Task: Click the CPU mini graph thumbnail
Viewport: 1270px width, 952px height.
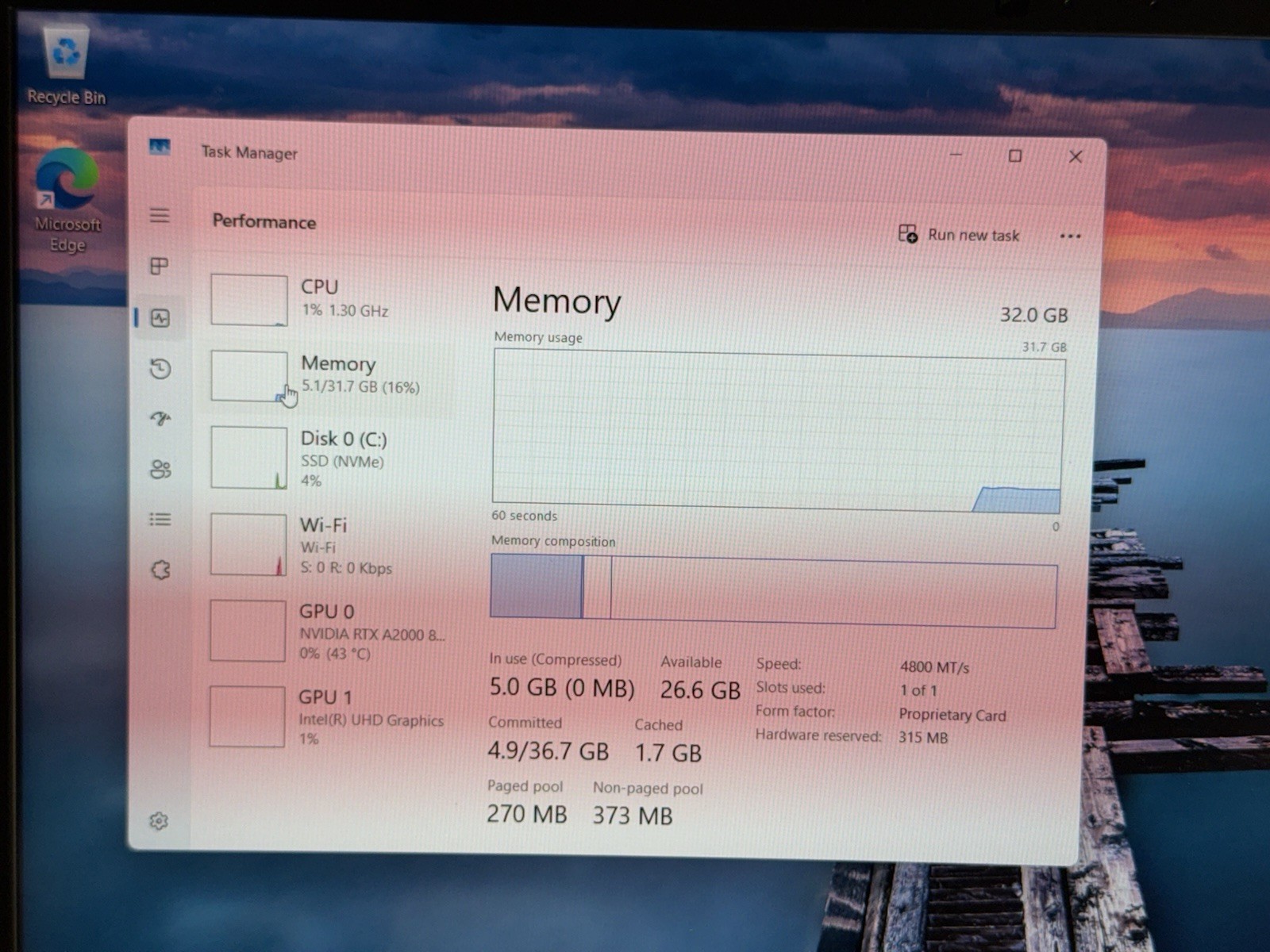Action: point(249,300)
